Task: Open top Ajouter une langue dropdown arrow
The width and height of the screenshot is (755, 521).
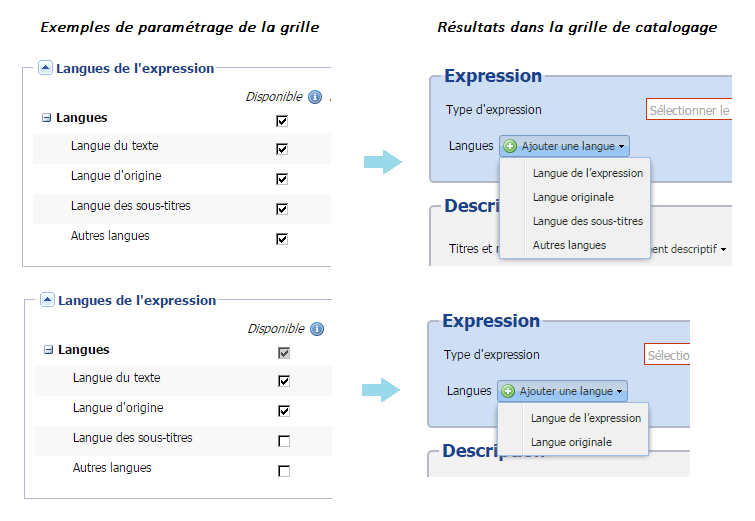Action: (x=622, y=146)
